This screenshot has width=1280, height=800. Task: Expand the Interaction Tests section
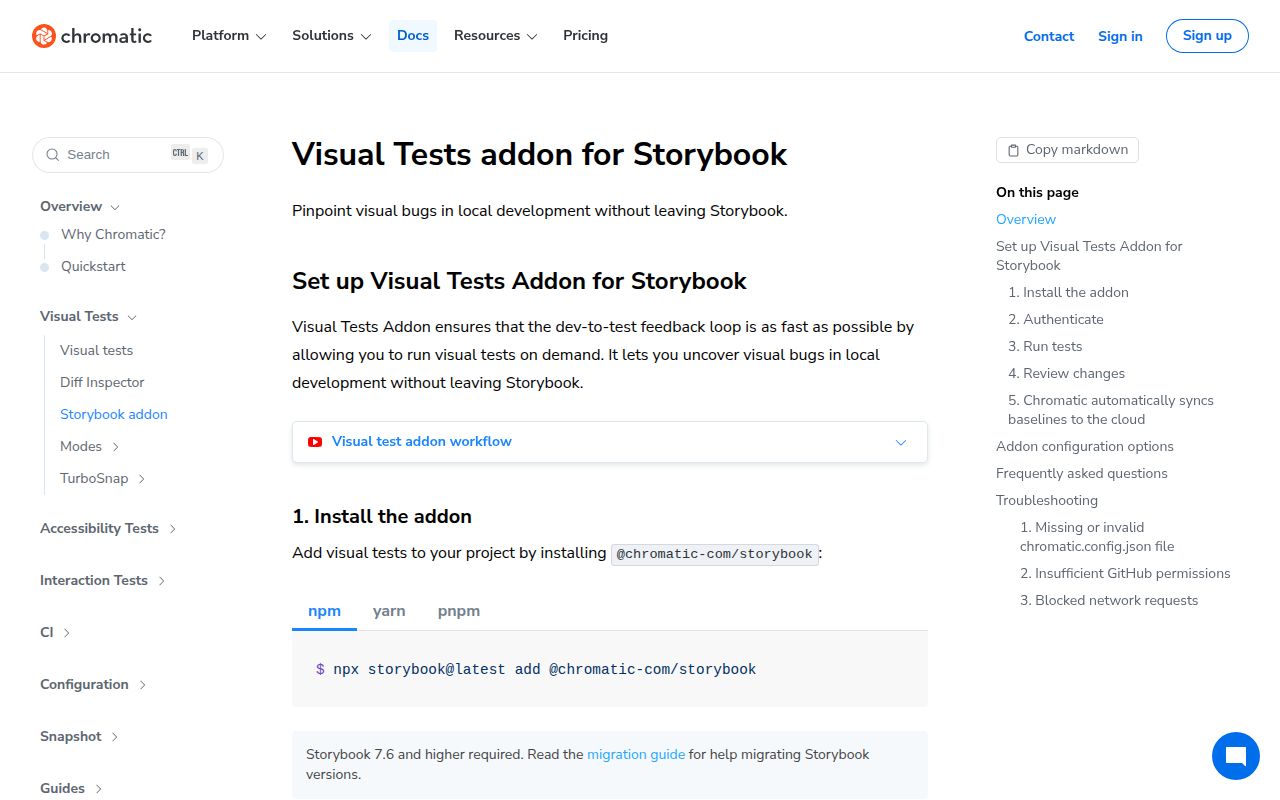click(x=103, y=580)
